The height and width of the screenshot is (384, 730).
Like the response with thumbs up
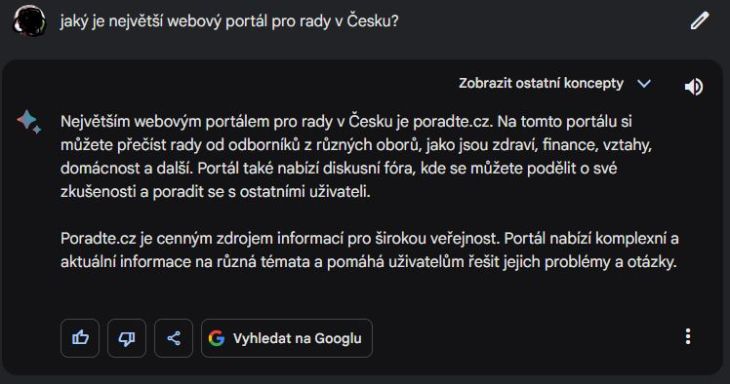tap(80, 338)
